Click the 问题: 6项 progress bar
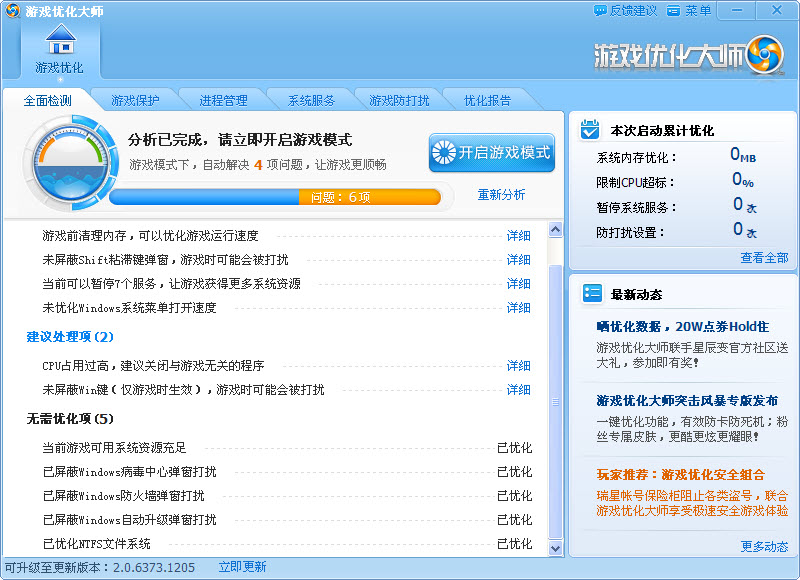The height and width of the screenshot is (580, 800). pos(275,197)
